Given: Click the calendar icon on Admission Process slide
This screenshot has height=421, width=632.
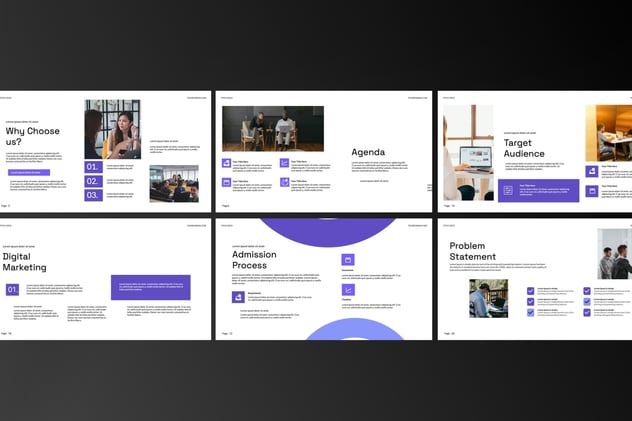Looking at the screenshot, I should click(x=348, y=259).
